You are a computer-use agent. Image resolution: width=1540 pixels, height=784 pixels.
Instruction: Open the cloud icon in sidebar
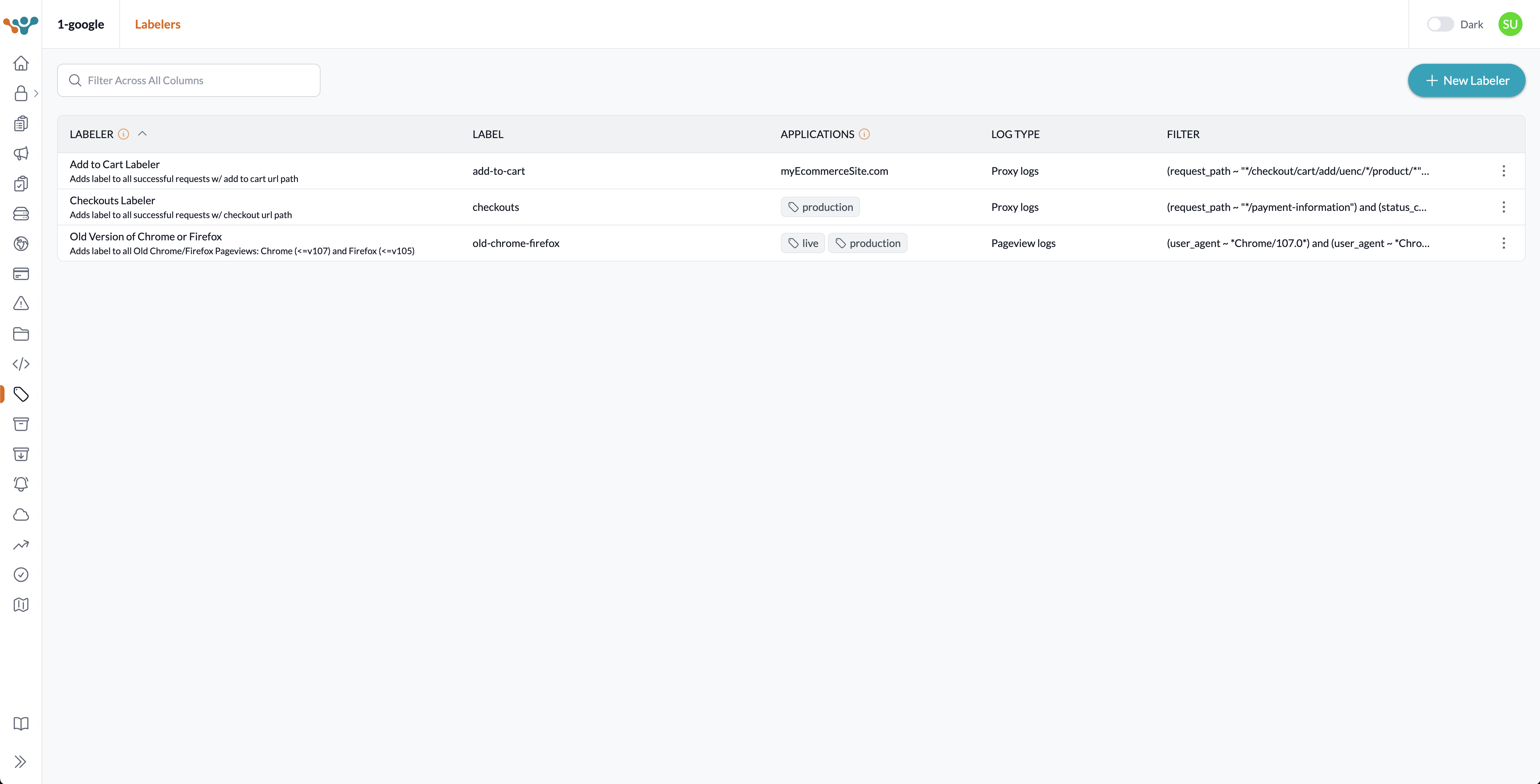click(21, 514)
